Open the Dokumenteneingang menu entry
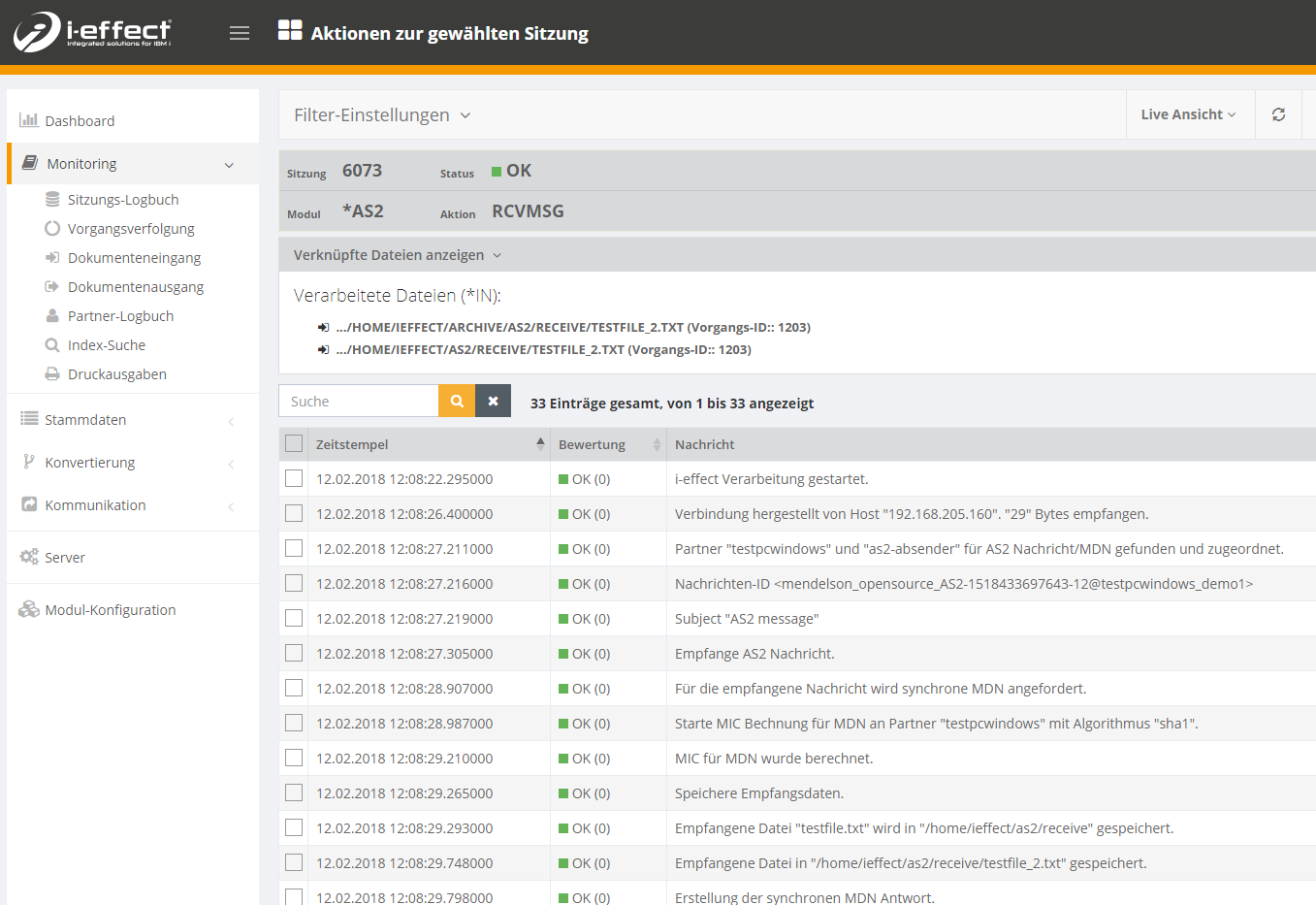The image size is (1316, 905). tap(134, 258)
